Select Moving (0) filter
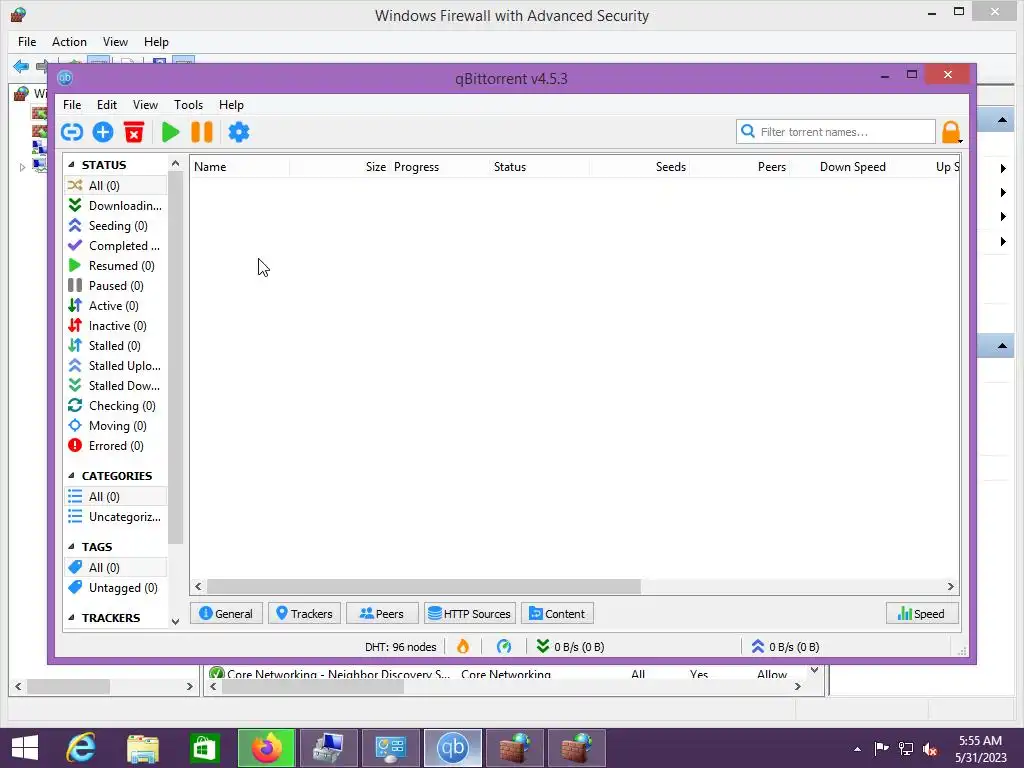Image resolution: width=1024 pixels, height=768 pixels. pyautogui.click(x=116, y=426)
